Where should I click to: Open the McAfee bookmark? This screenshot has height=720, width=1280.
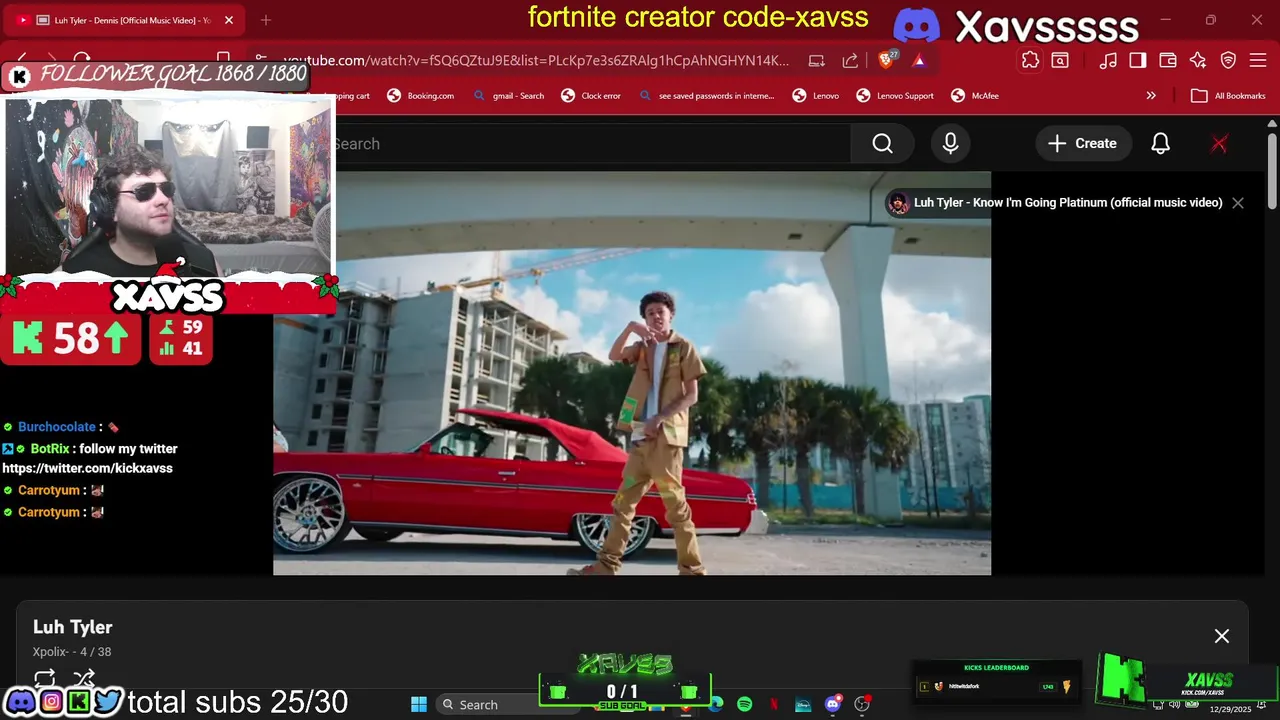[975, 96]
